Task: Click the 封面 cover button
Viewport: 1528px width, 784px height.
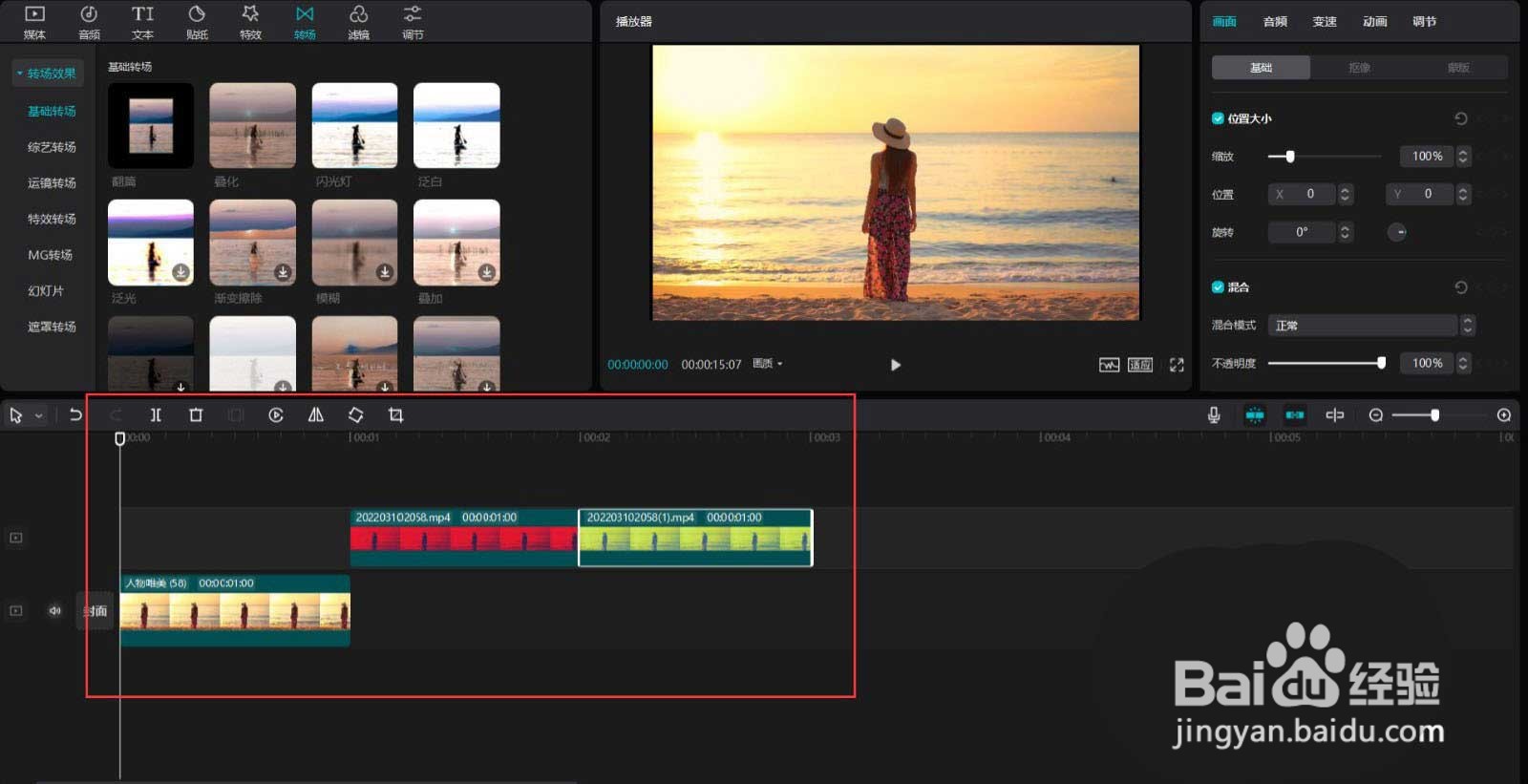Action: pos(95,611)
